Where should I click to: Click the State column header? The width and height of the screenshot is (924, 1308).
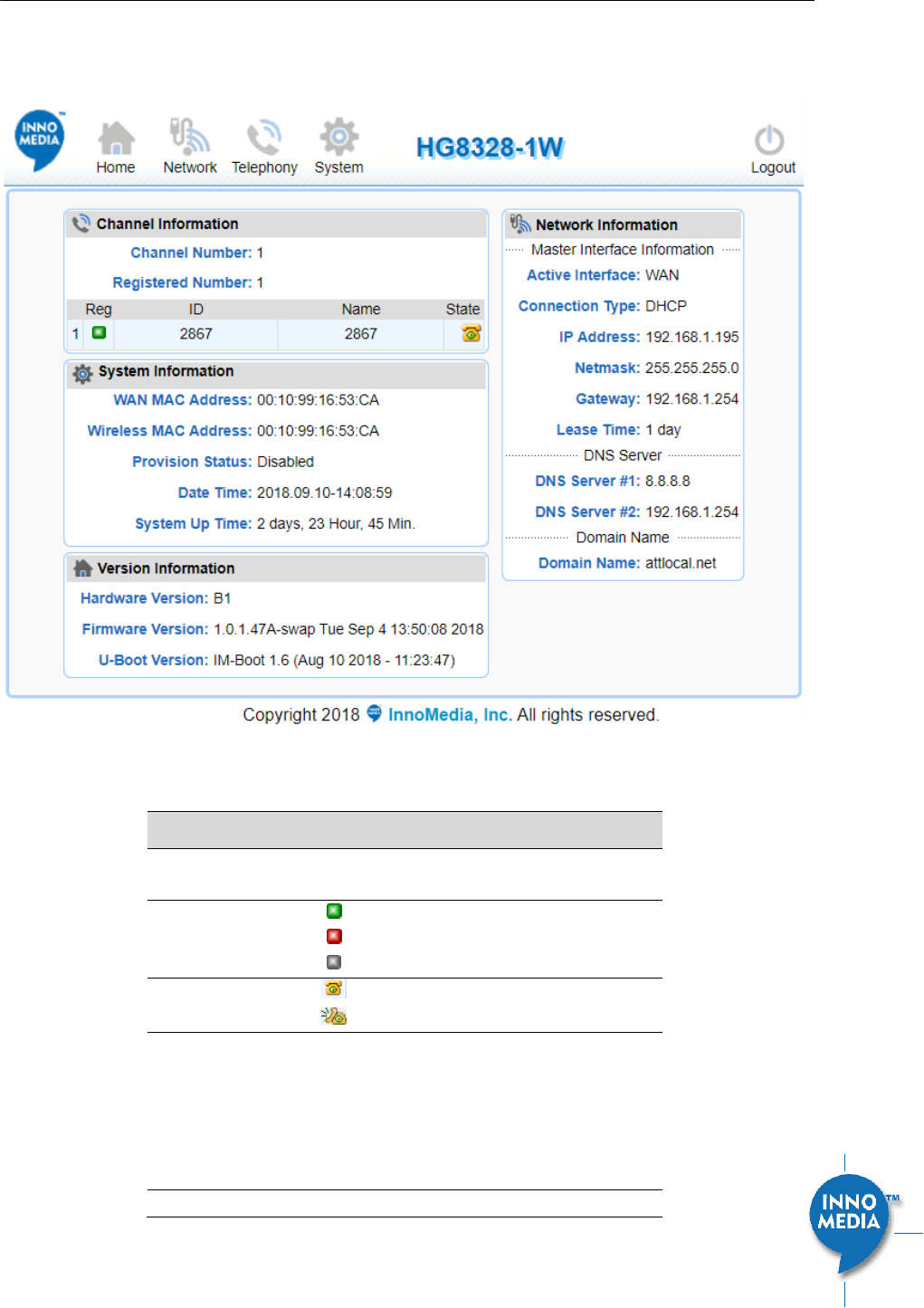(x=462, y=310)
